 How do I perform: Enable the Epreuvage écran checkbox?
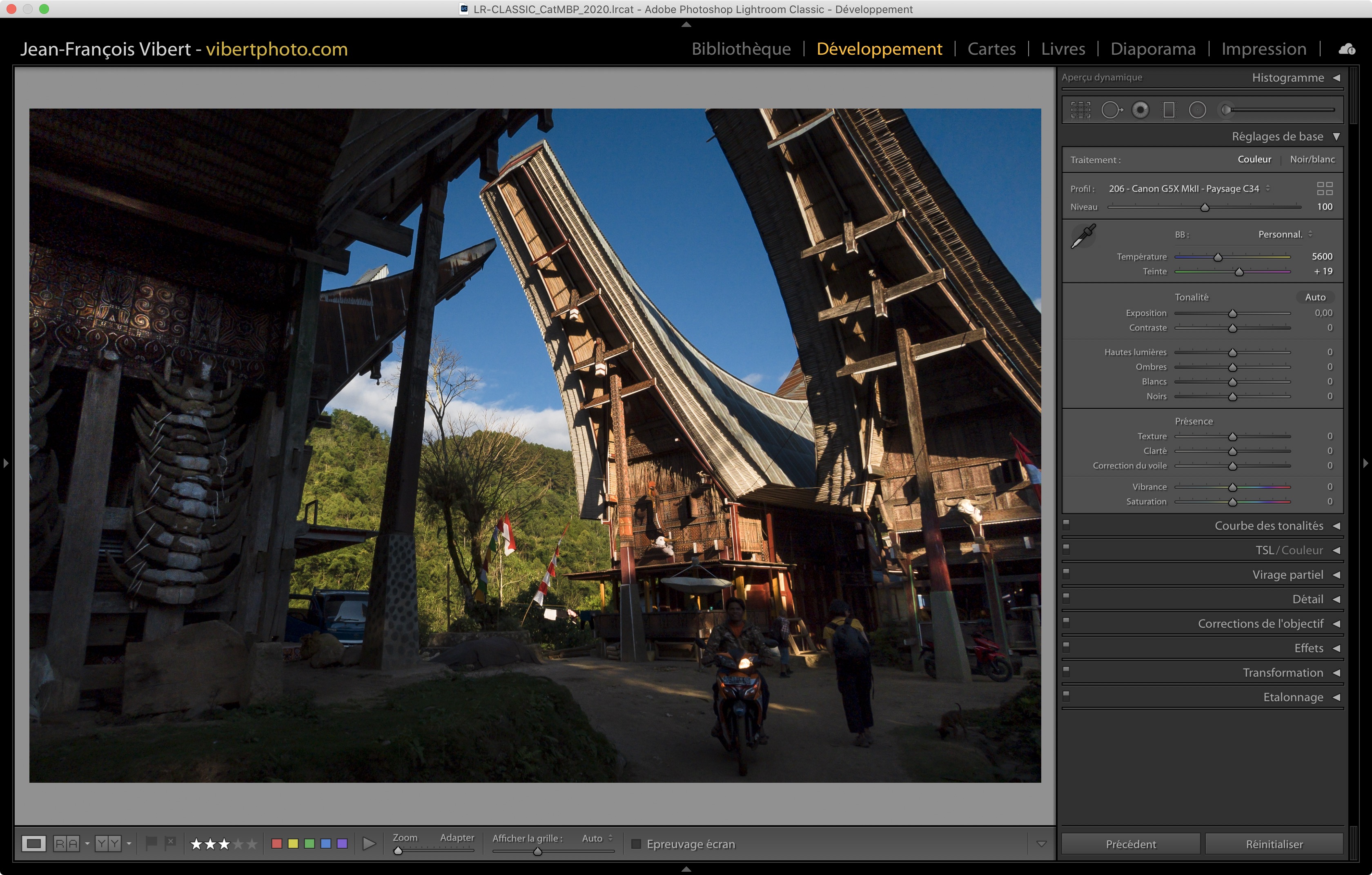(x=637, y=844)
